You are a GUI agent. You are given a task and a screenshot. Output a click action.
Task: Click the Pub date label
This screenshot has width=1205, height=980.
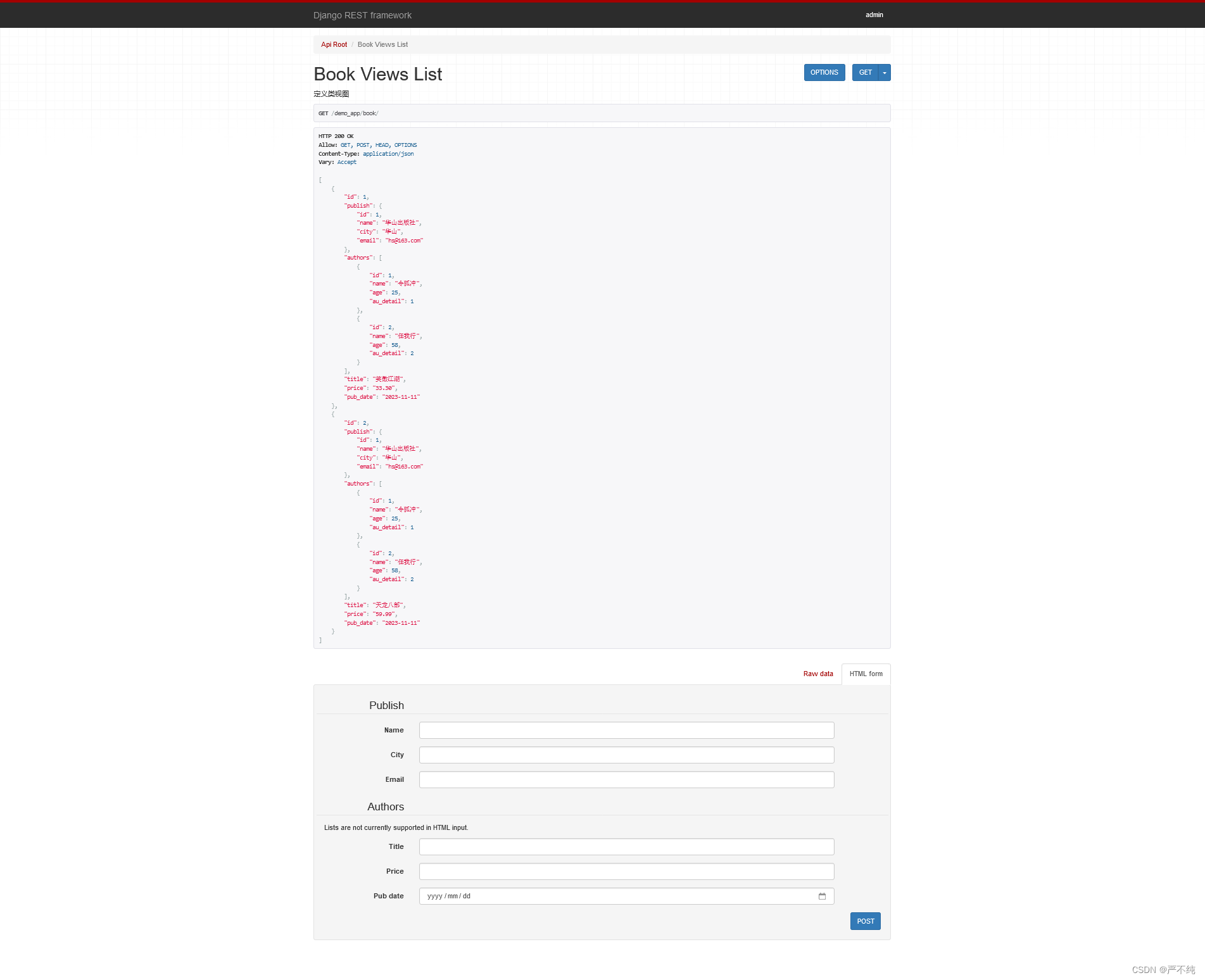(388, 896)
